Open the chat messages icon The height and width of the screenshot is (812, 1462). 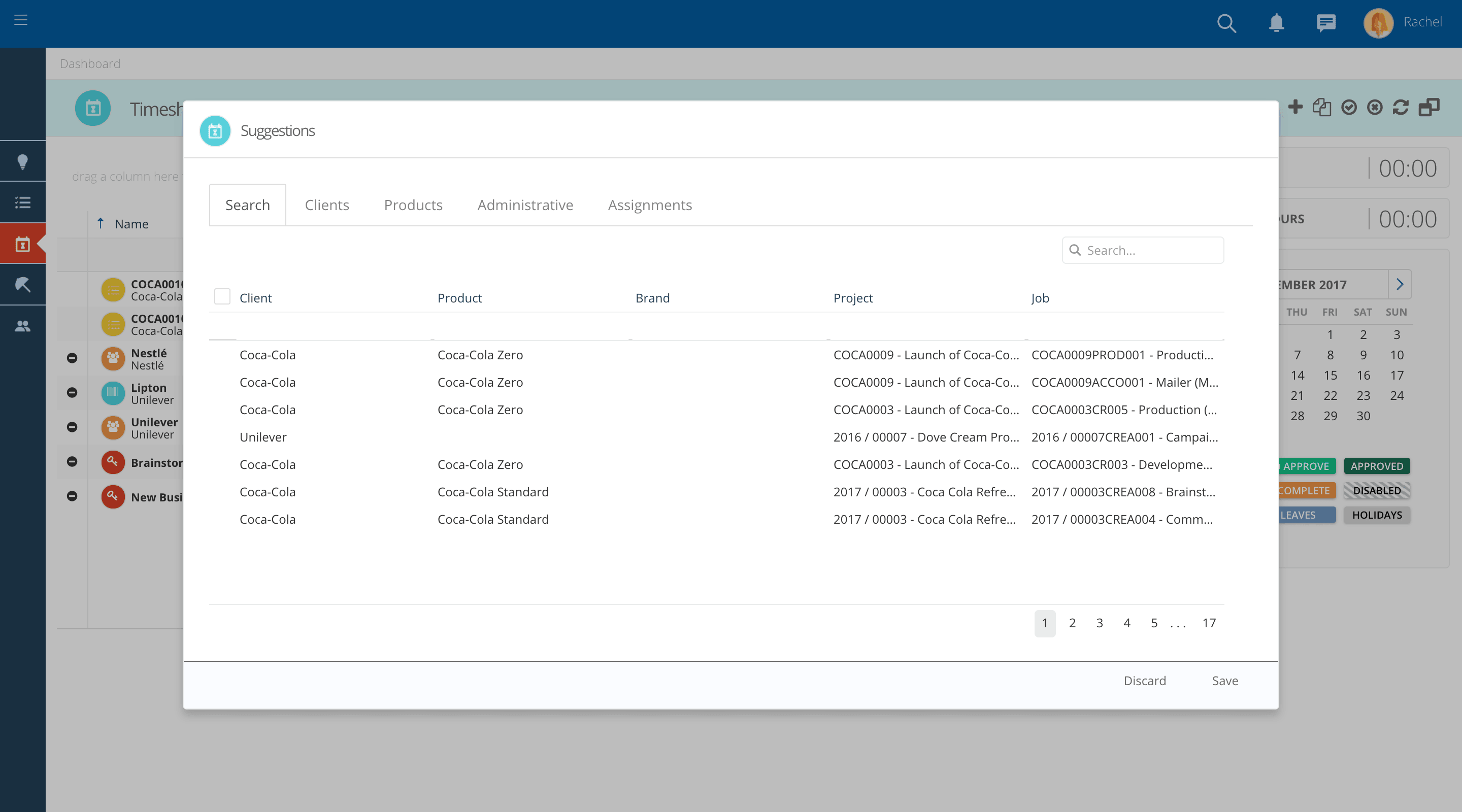[x=1326, y=23]
